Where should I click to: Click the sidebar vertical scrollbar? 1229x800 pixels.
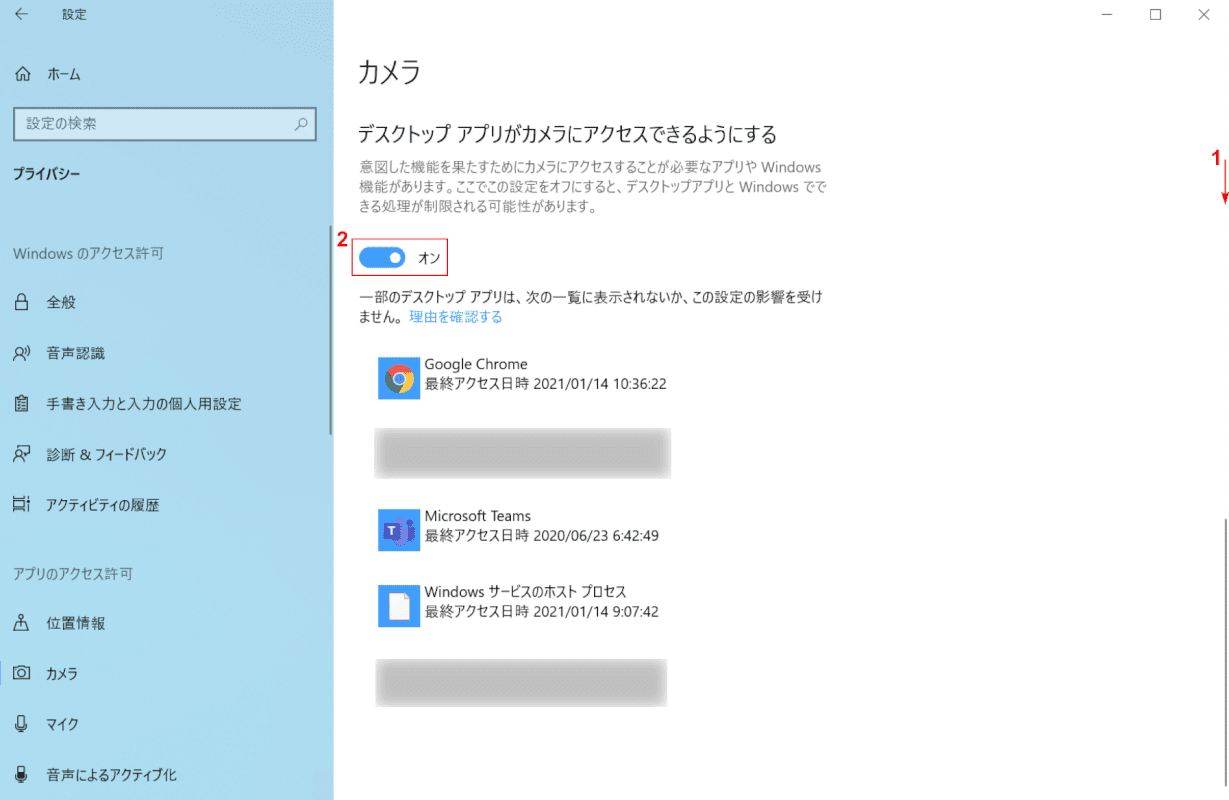click(x=330, y=331)
